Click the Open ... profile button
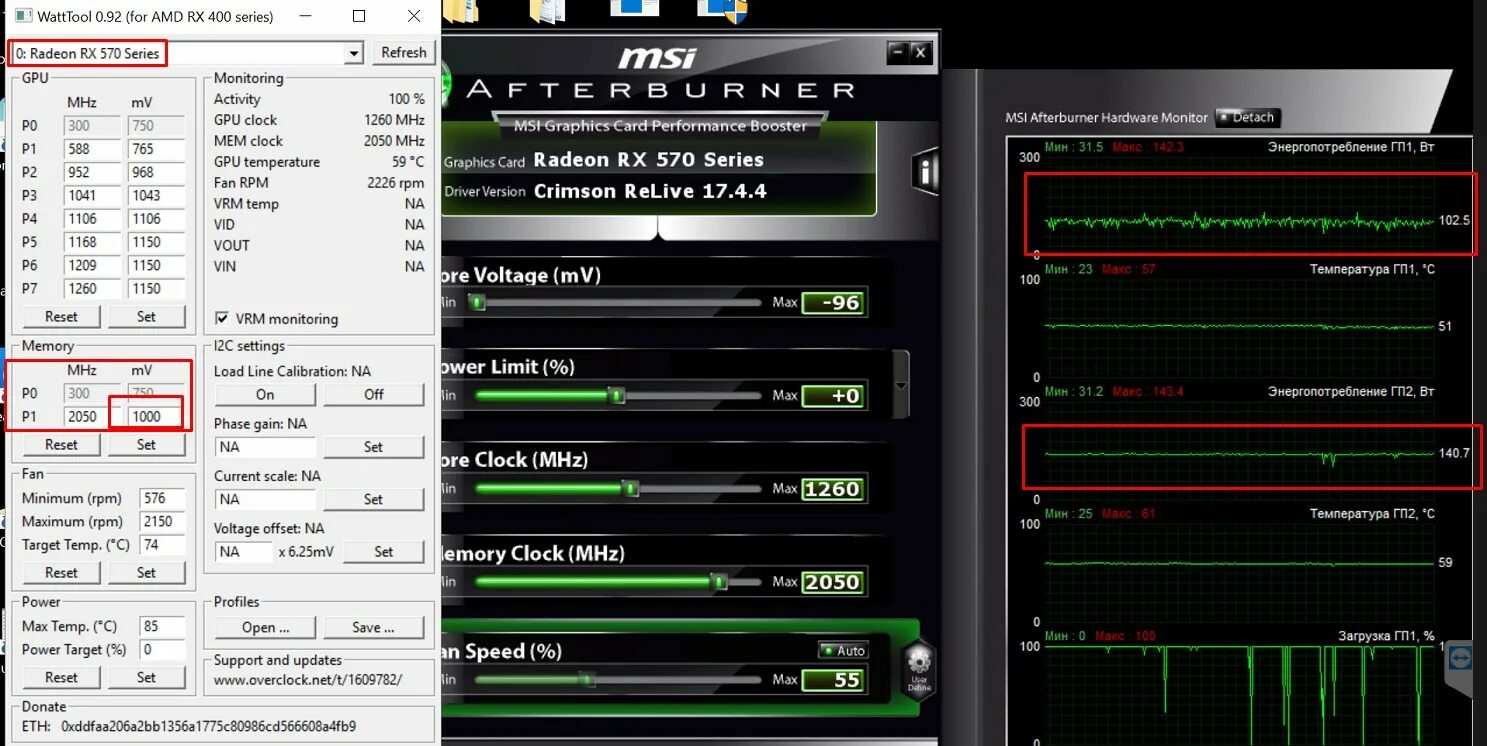 pyautogui.click(x=265, y=627)
